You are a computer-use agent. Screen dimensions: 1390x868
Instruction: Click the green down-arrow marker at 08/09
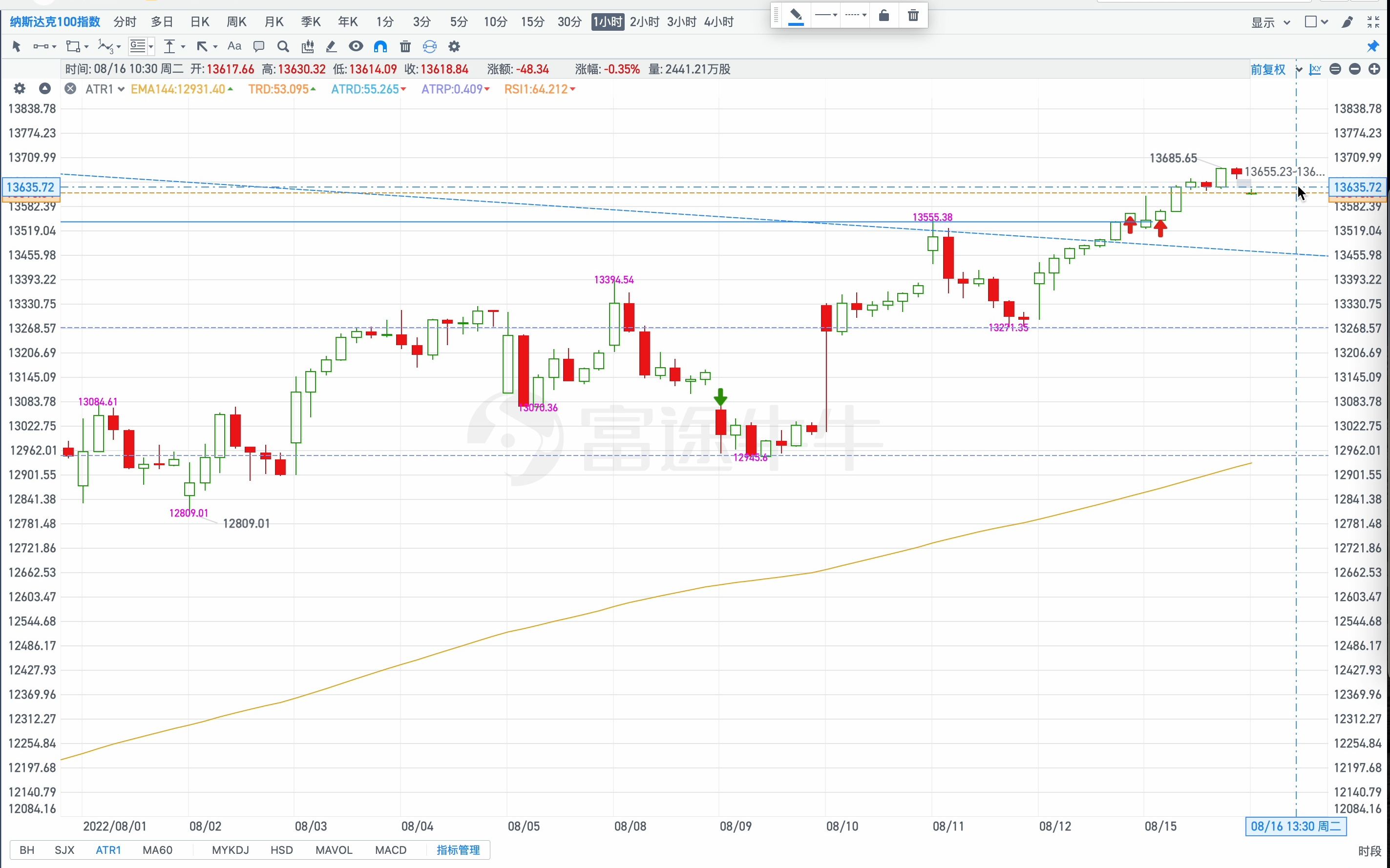pyautogui.click(x=720, y=397)
